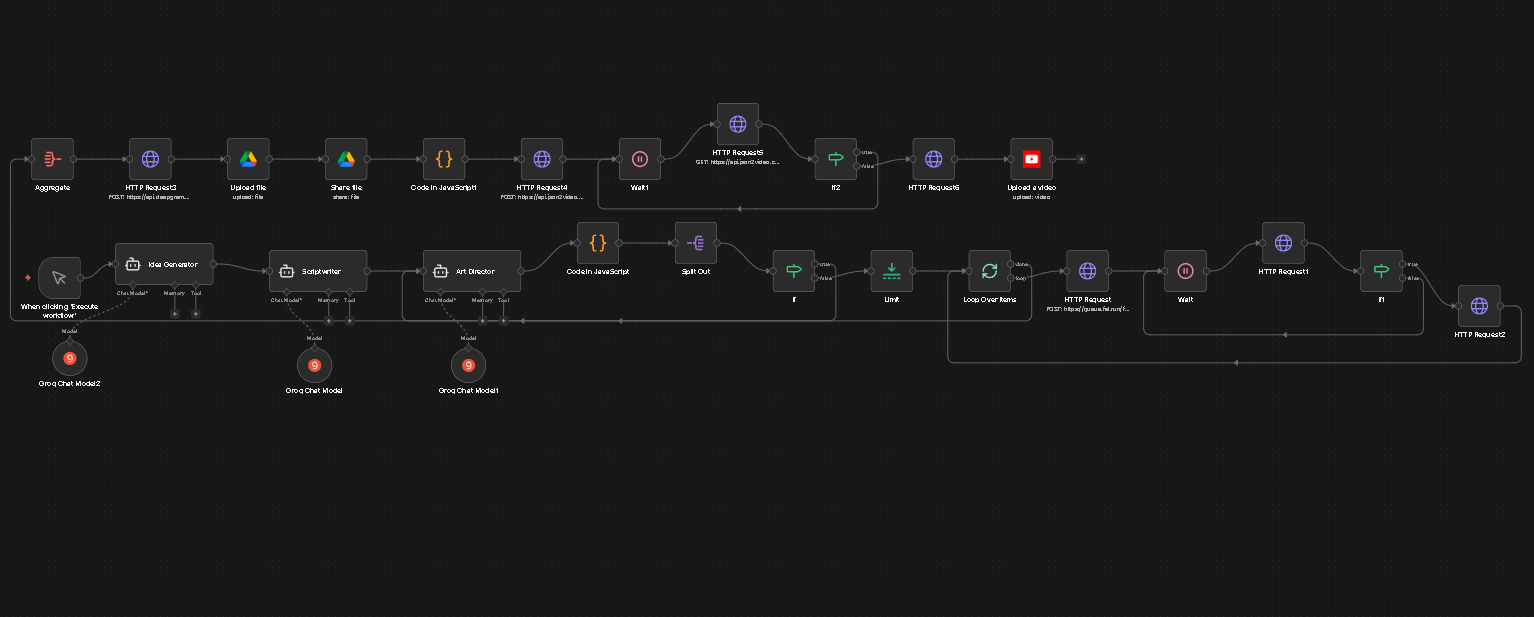Screen dimensions: 1534x617
Task: Select the Split Out node
Action: click(x=696, y=243)
